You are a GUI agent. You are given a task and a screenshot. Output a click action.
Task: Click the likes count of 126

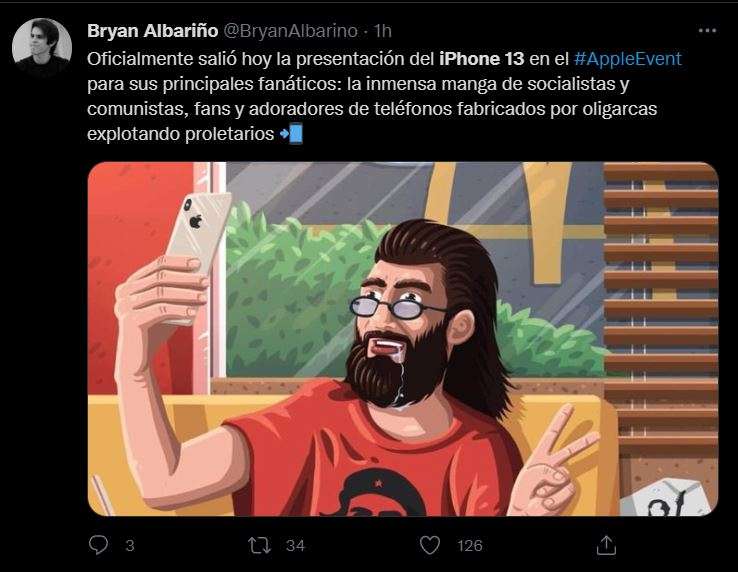pos(470,546)
